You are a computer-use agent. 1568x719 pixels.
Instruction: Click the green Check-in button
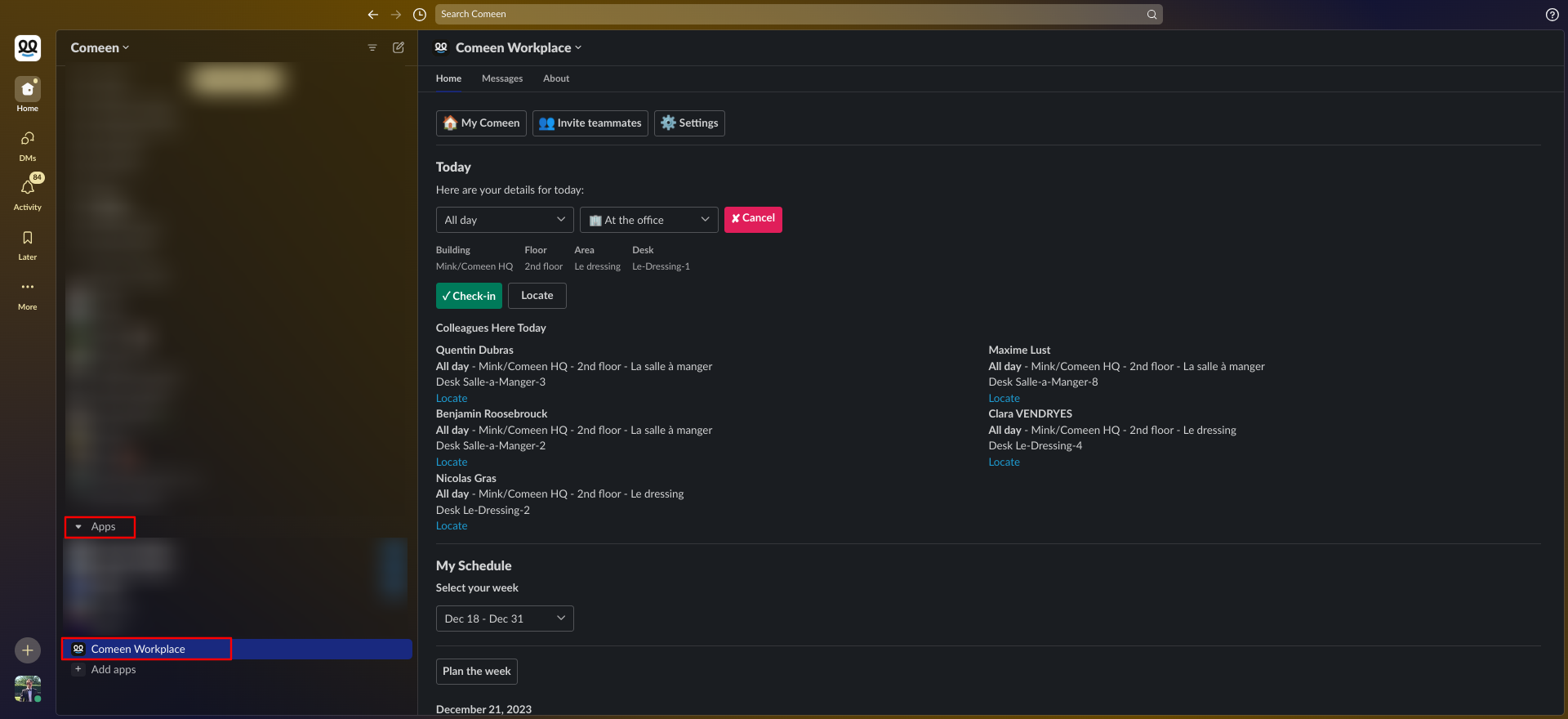pyautogui.click(x=469, y=296)
